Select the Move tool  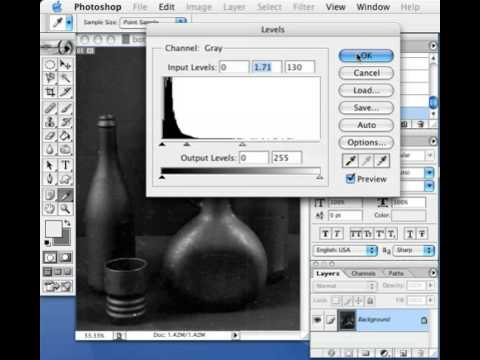(x=65, y=64)
